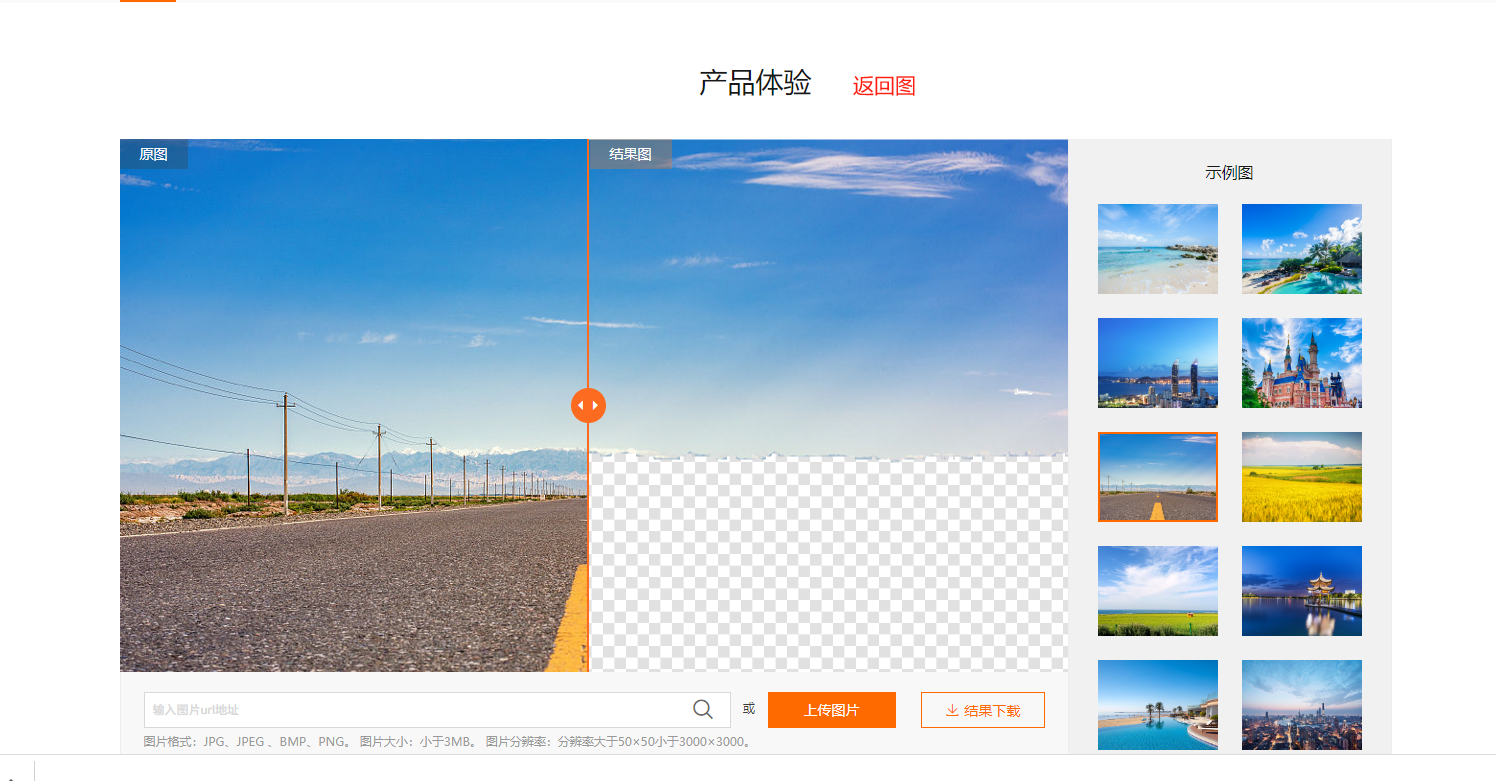The height and width of the screenshot is (781, 1496).
Task: Choose the twin towers harbor skyline thumbnail
Action: pos(1158,363)
